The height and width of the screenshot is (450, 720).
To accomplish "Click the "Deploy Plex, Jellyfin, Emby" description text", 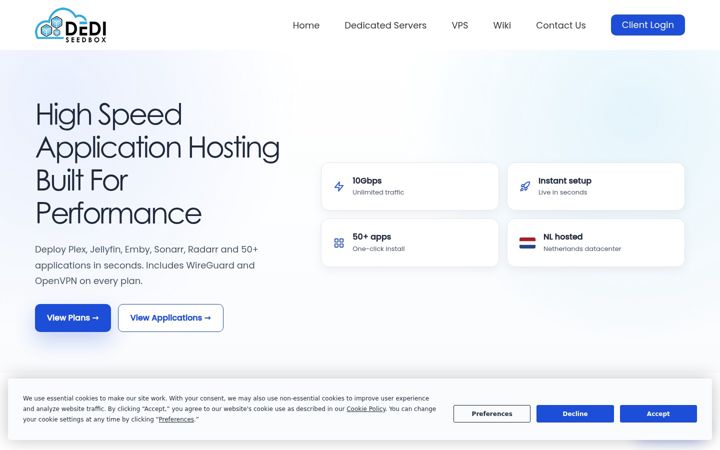I will click(x=146, y=265).
